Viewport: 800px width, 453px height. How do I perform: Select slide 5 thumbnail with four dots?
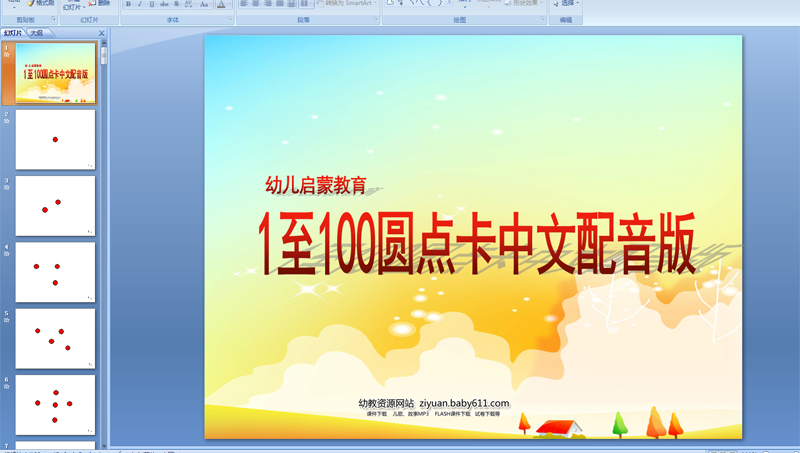click(x=56, y=338)
